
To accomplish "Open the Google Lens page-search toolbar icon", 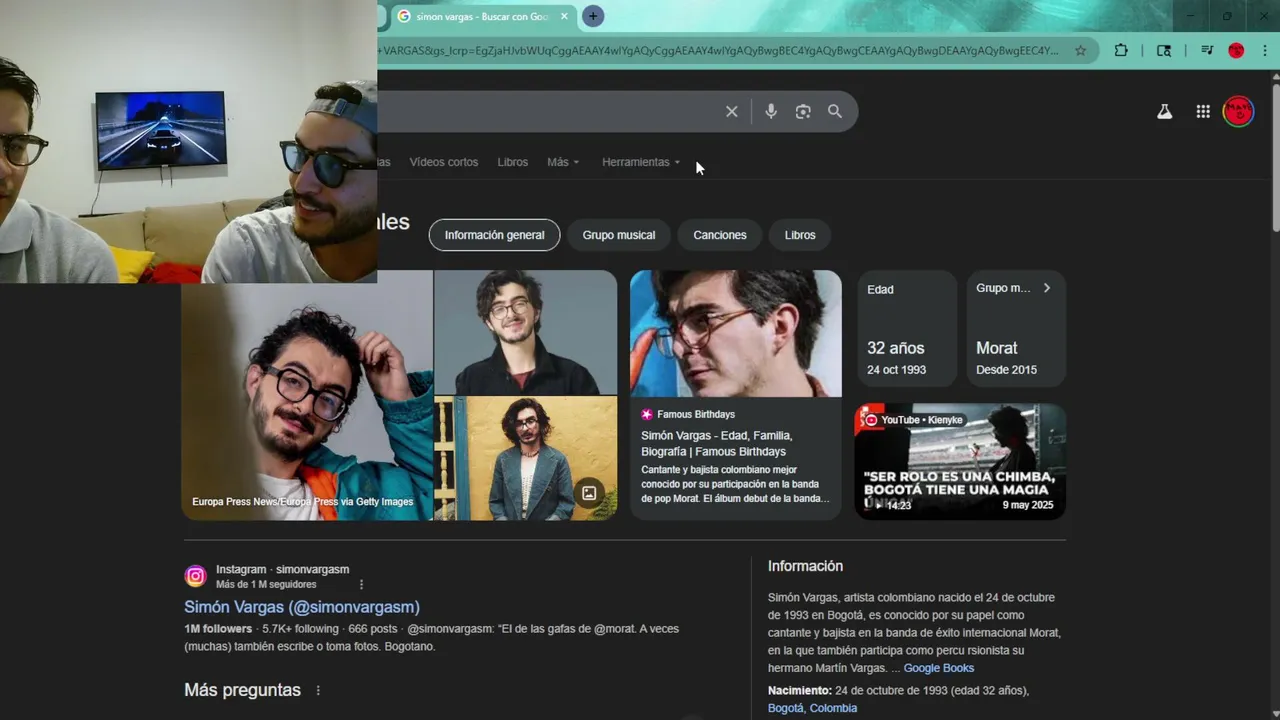I will point(1164,50).
